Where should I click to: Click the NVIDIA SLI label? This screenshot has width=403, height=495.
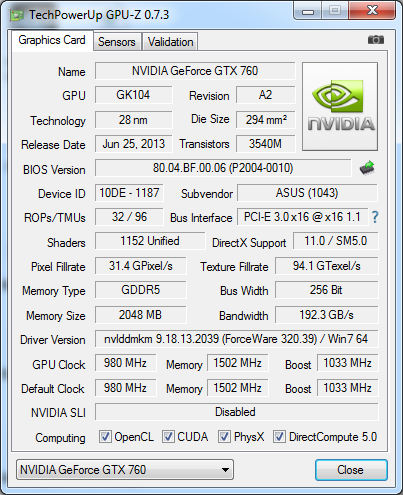(x=58, y=413)
